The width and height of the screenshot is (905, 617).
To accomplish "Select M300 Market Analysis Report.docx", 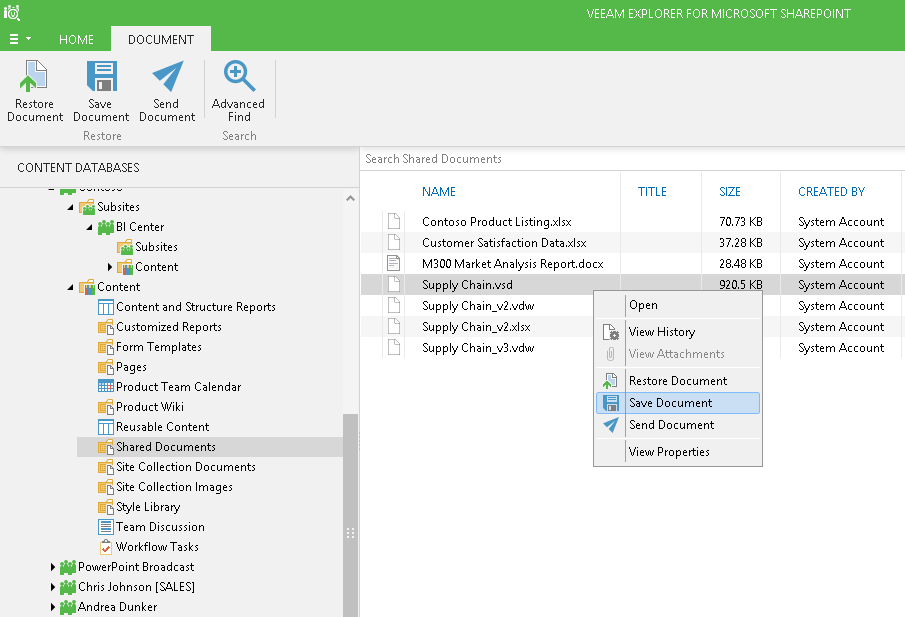I will point(513,264).
